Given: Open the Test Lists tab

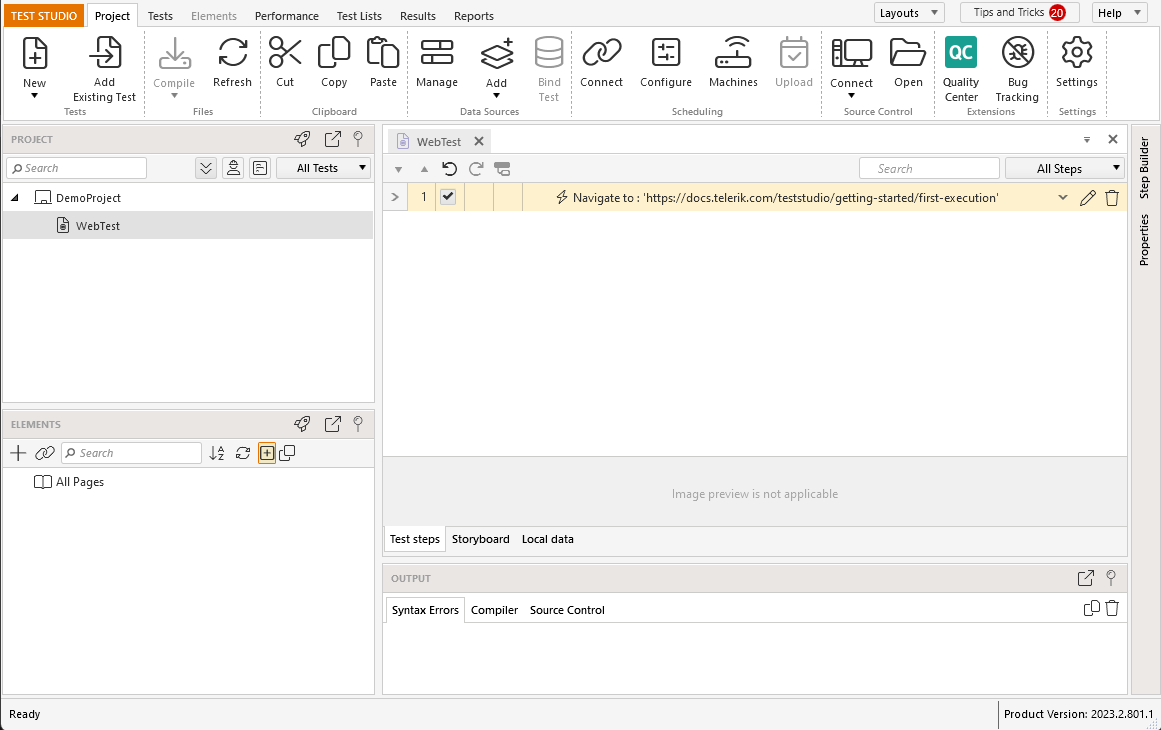Looking at the screenshot, I should click(359, 16).
